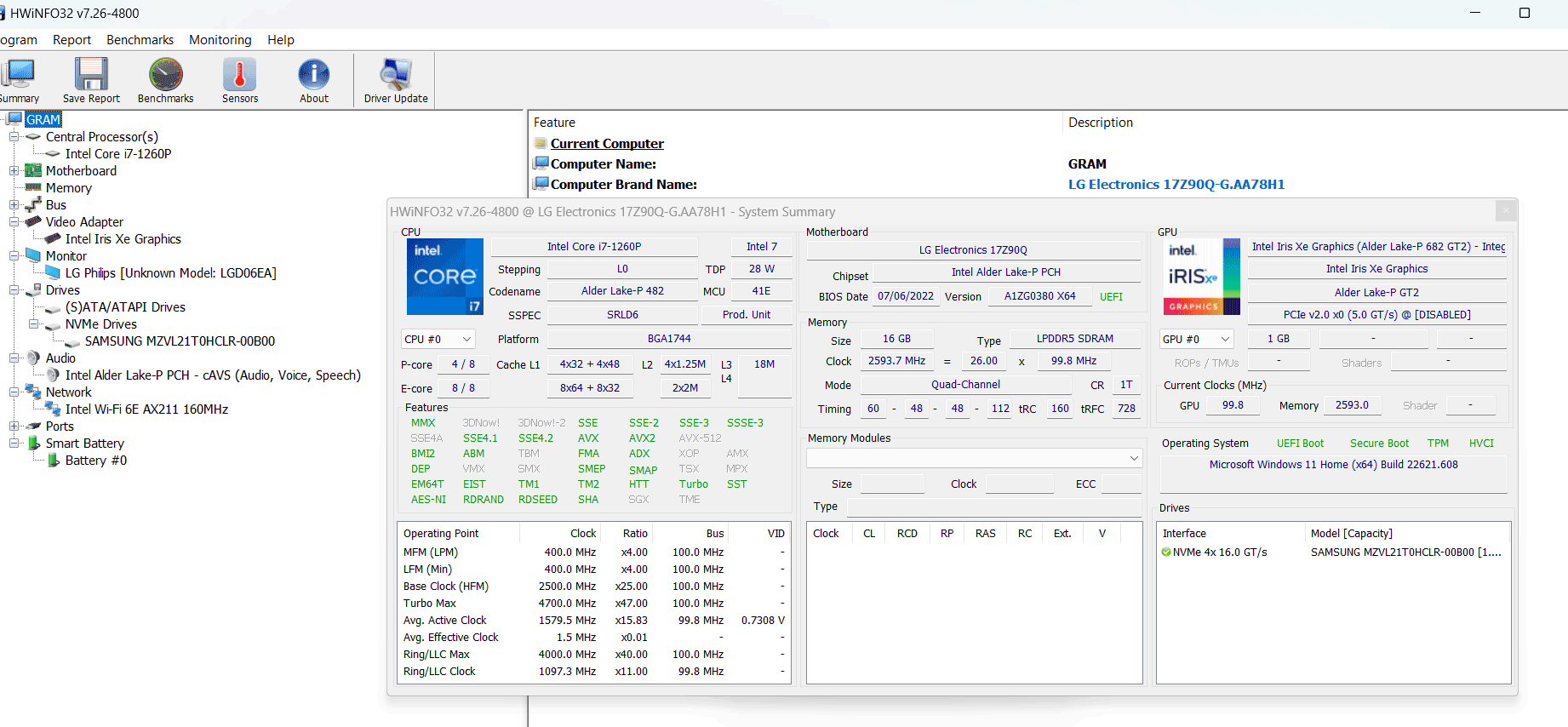Select the SAMSUNG MZVL21T0HCLR-00B00 drive in tree
Image resolution: width=1568 pixels, height=727 pixels.
[x=180, y=341]
